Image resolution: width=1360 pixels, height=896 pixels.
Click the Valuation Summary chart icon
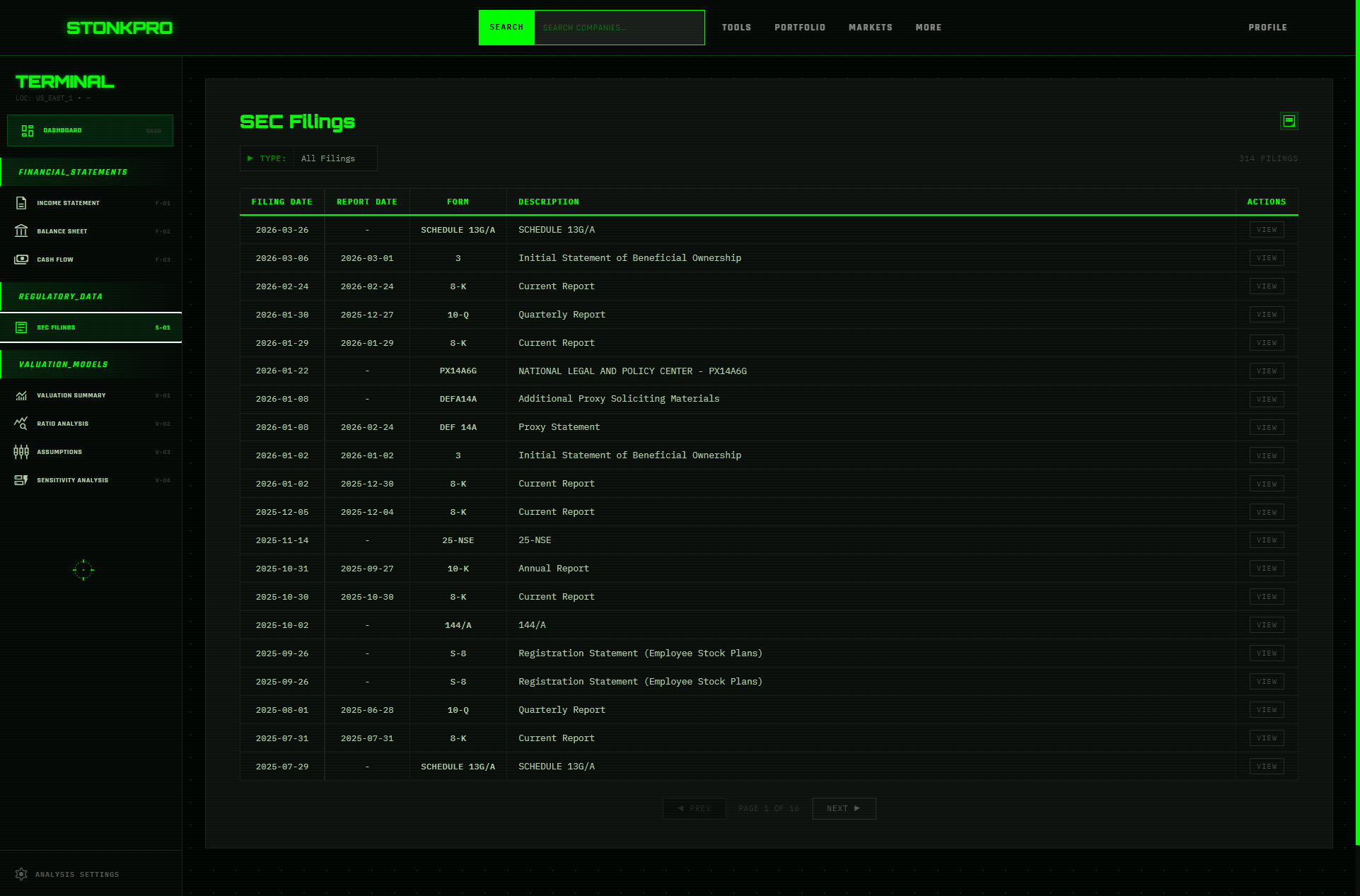pyautogui.click(x=21, y=395)
